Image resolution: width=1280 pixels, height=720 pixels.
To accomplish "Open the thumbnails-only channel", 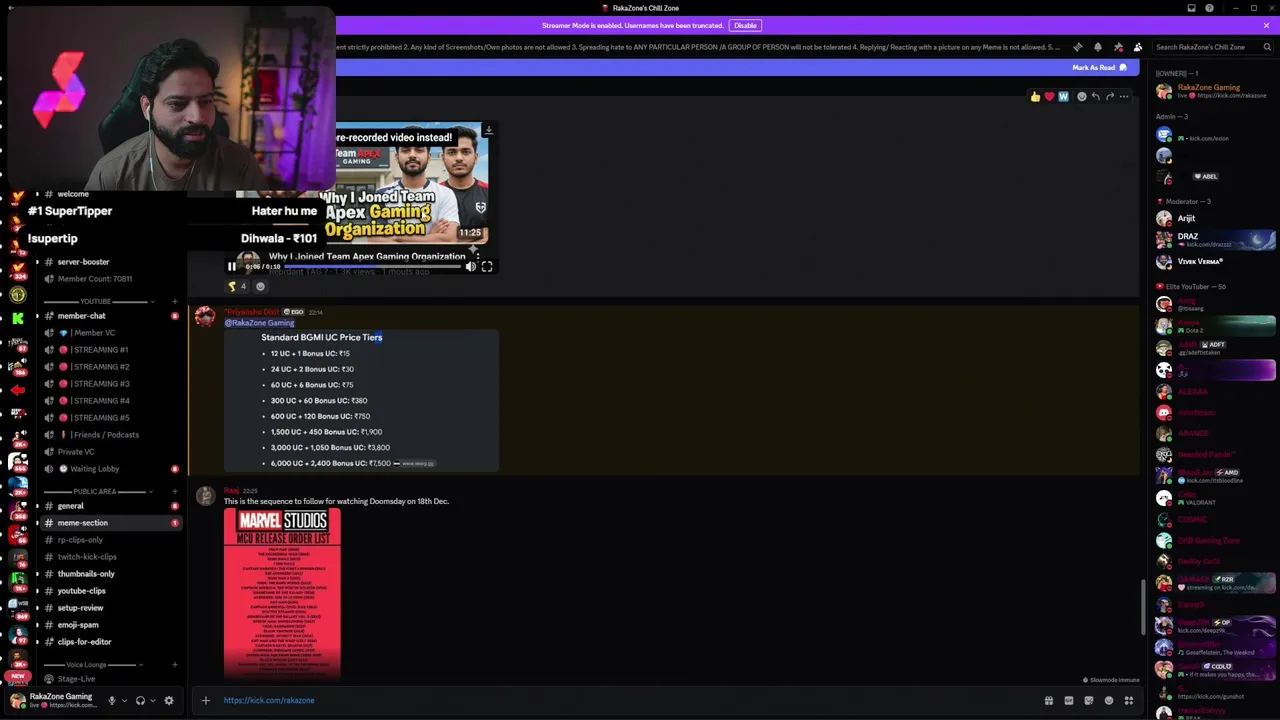I will [109, 574].
